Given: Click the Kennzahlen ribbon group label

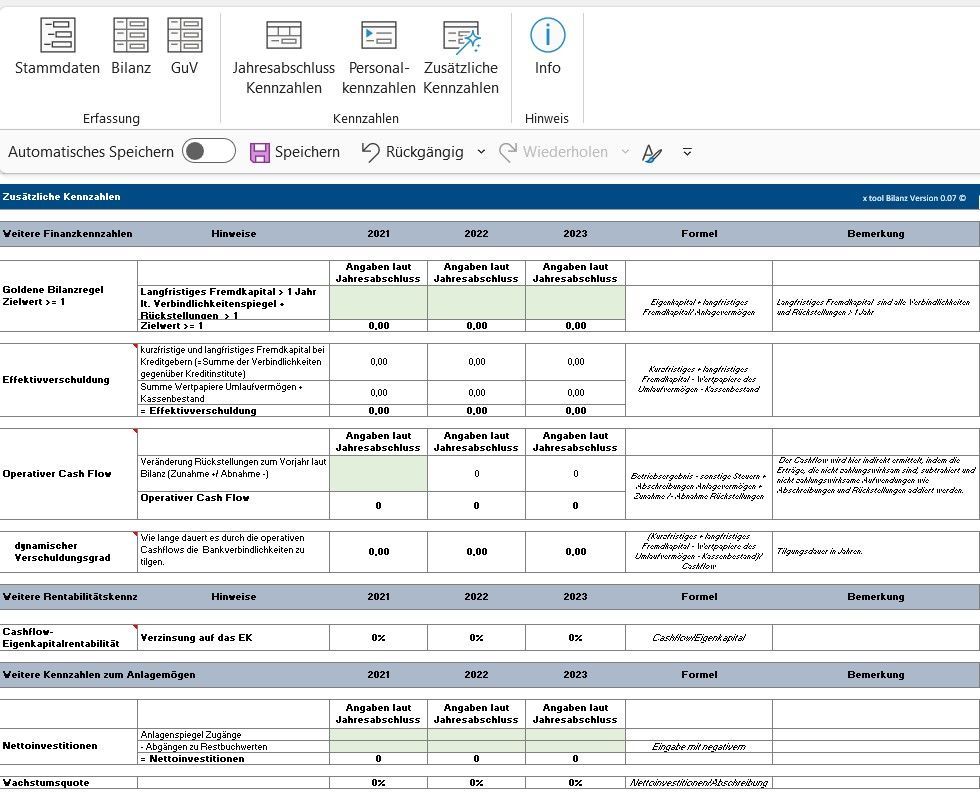Looking at the screenshot, I should pos(366,118).
